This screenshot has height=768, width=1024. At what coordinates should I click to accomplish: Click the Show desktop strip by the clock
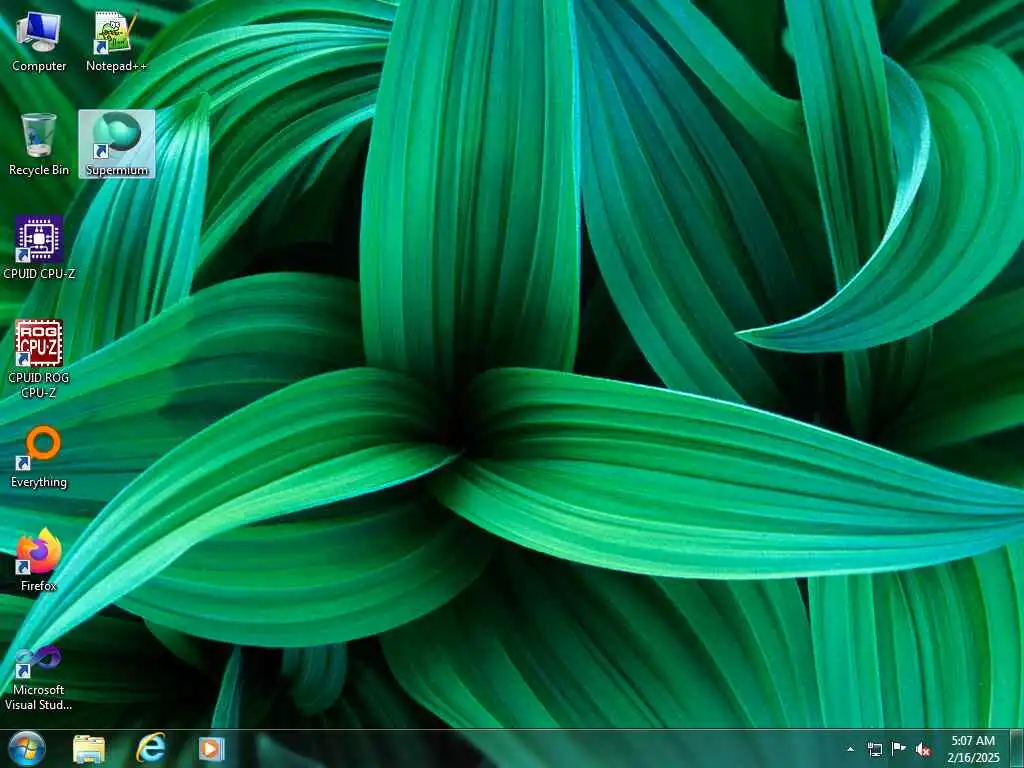pyautogui.click(x=1017, y=749)
